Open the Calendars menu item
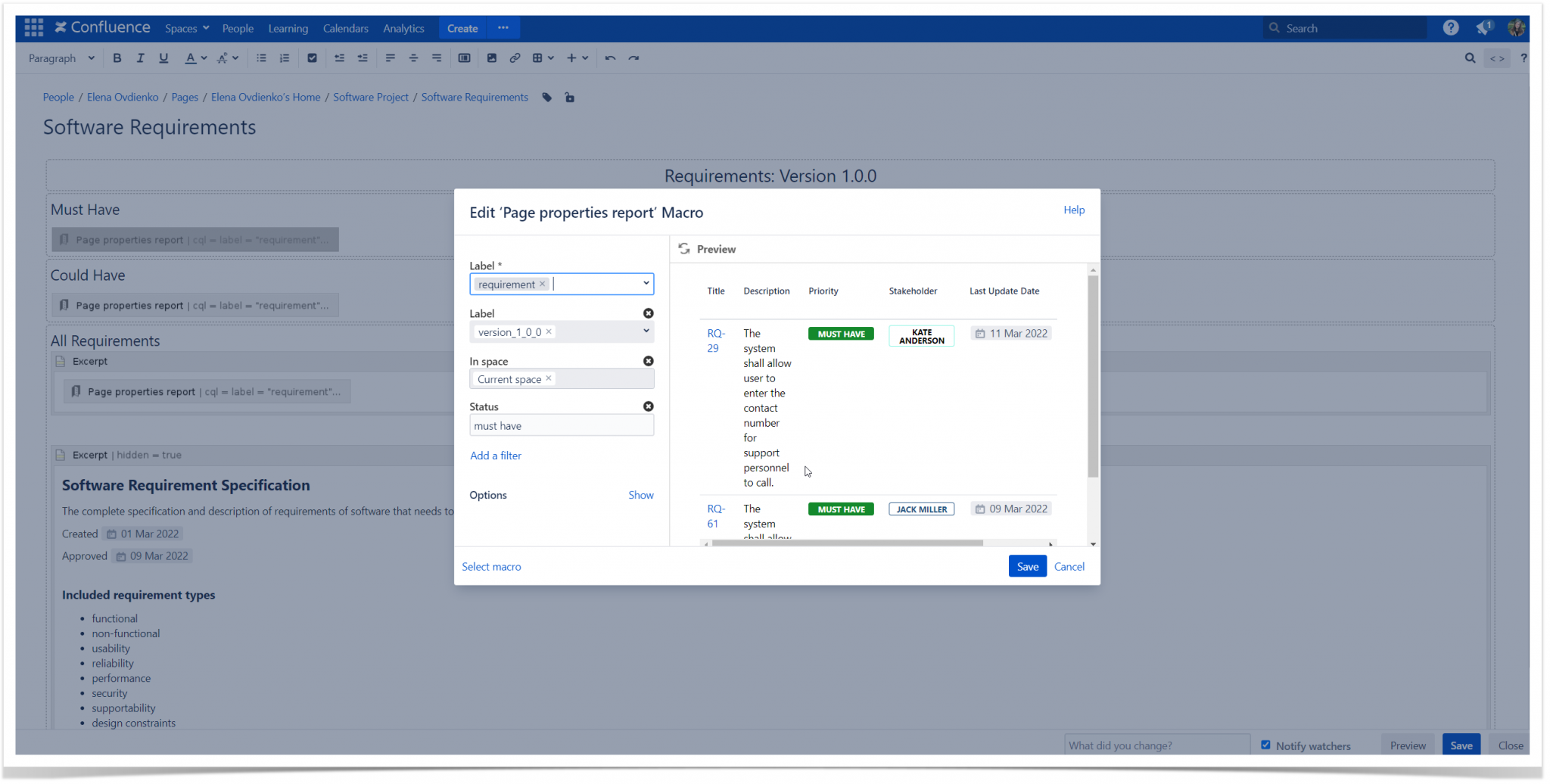1550x784 pixels. click(x=345, y=28)
